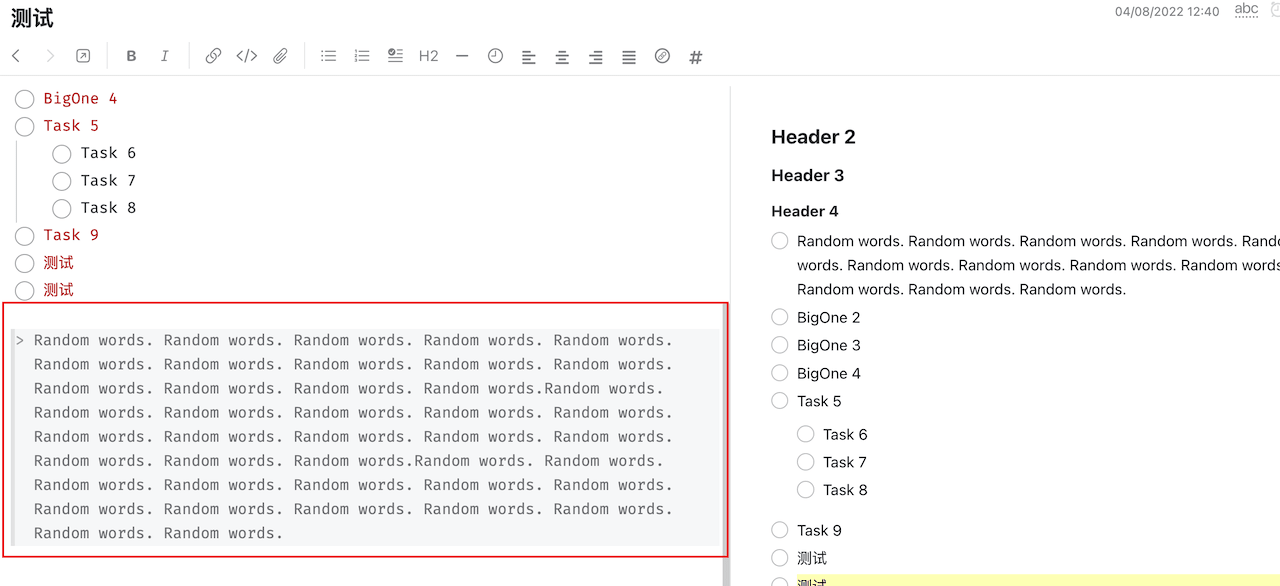
Task: Click the hash (#) toolbar icon
Action: click(696, 57)
